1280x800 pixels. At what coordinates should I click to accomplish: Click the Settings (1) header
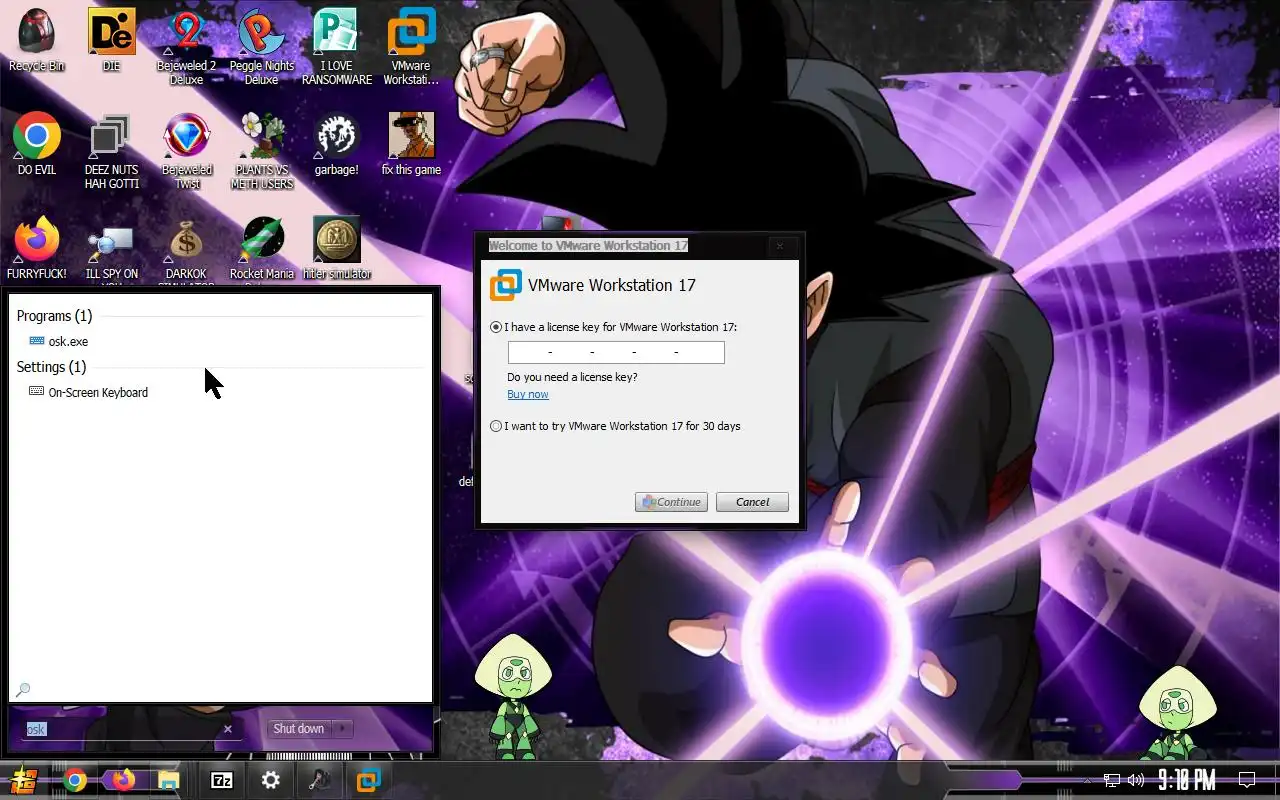click(x=51, y=367)
